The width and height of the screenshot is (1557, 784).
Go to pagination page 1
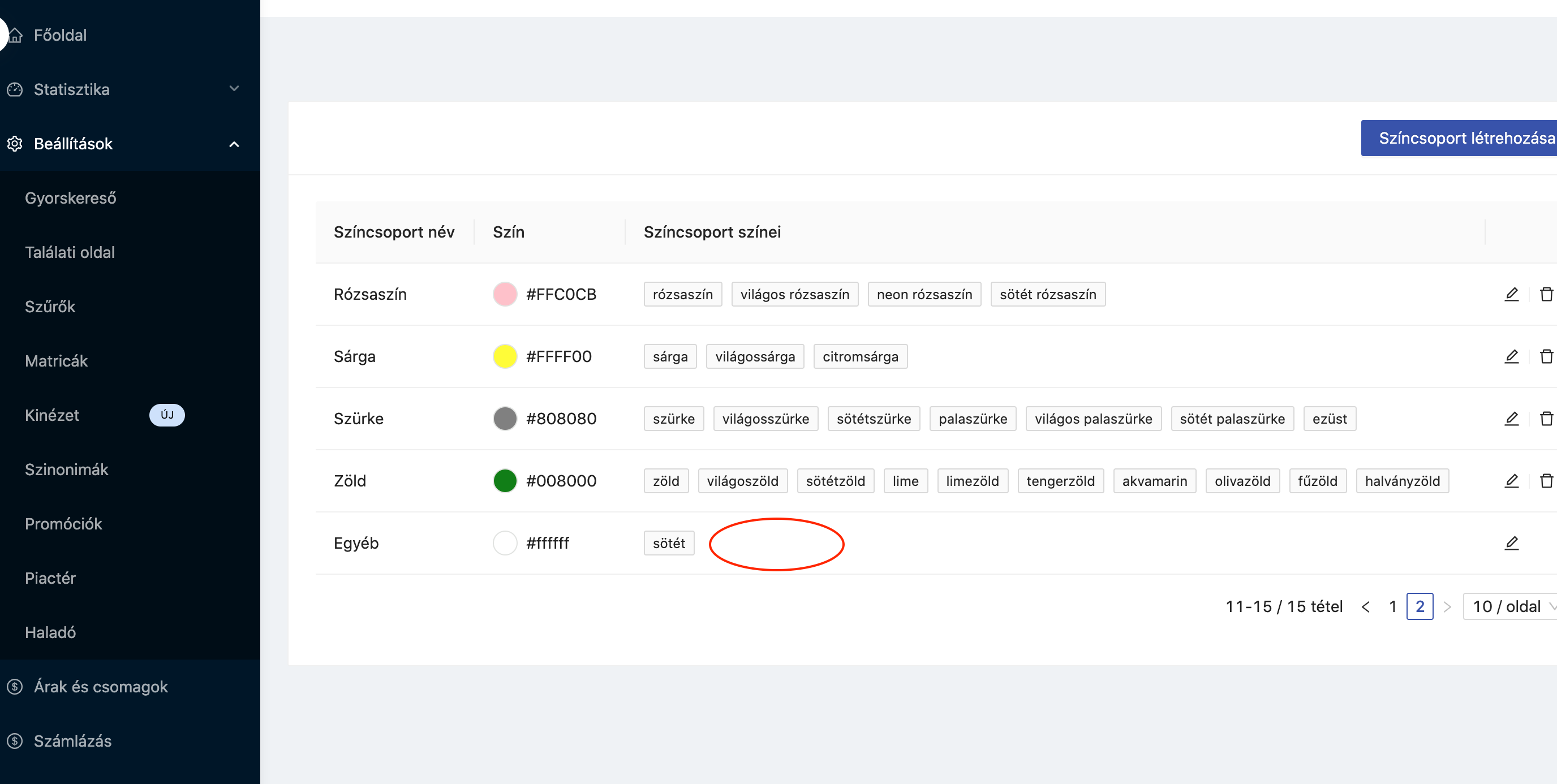[x=1392, y=606]
